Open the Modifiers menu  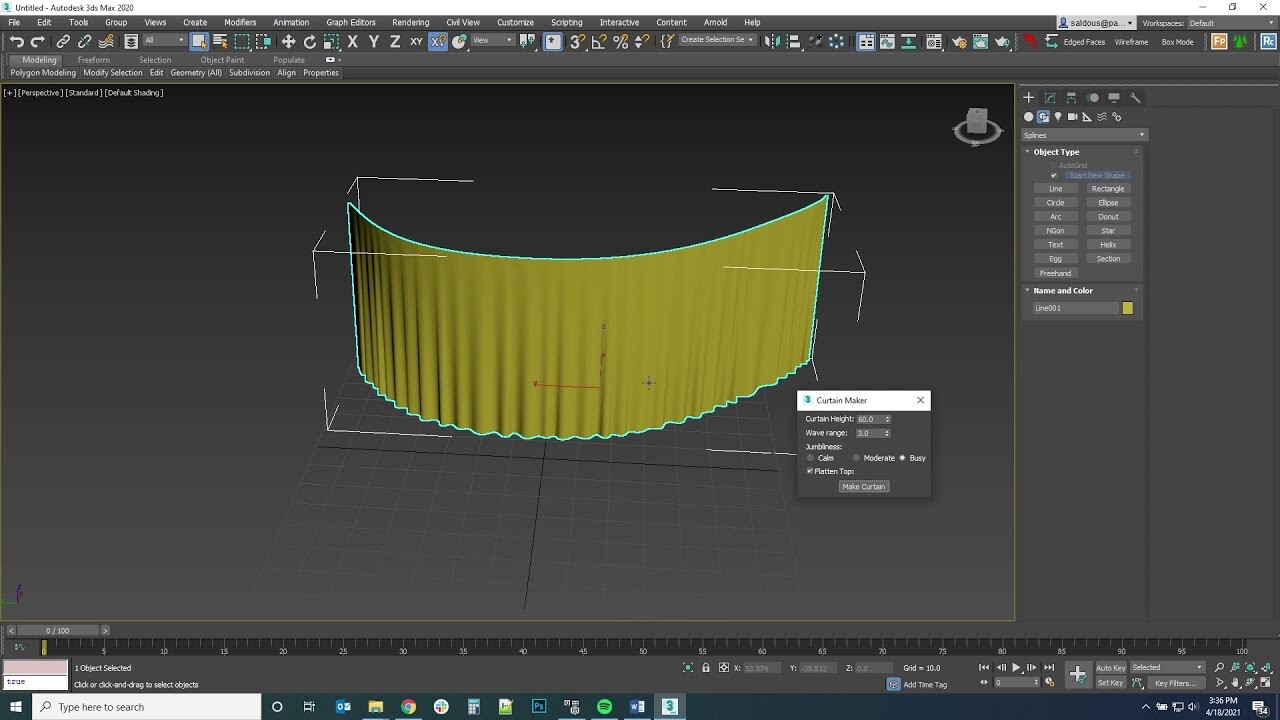pos(240,22)
